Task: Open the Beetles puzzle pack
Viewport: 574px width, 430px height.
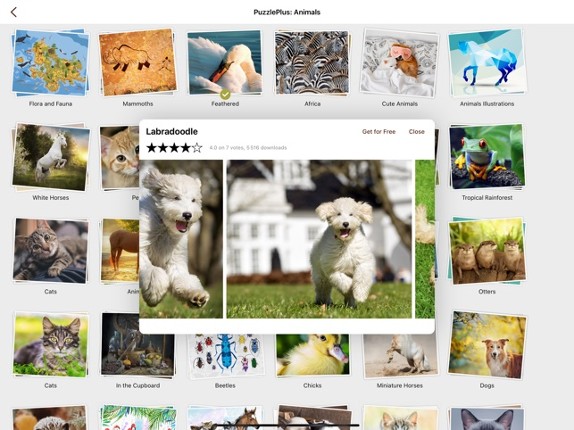Action: click(x=225, y=356)
